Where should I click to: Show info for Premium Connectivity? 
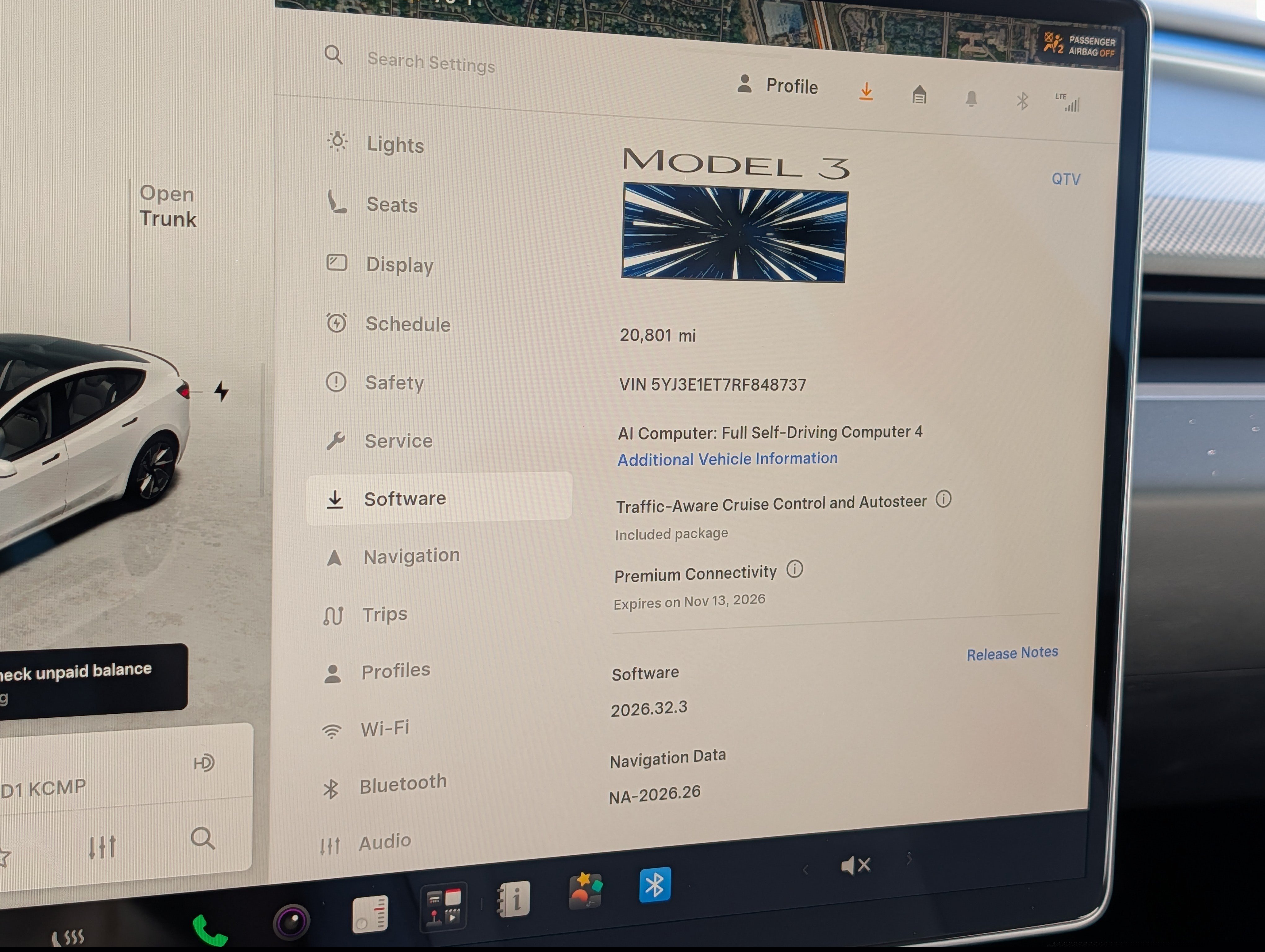coord(794,569)
